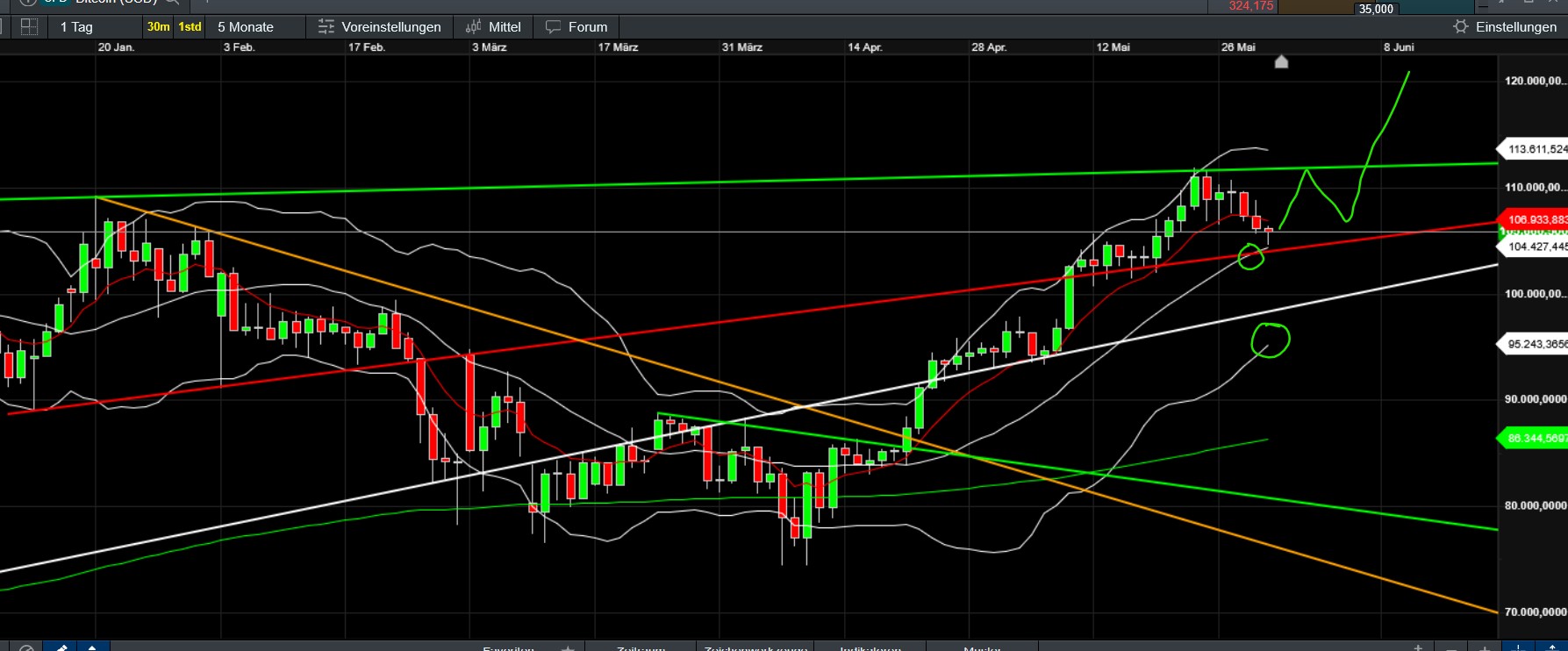Click the red 324,175 value at the top
This screenshot has height=651, width=1568.
pyautogui.click(x=1250, y=6)
